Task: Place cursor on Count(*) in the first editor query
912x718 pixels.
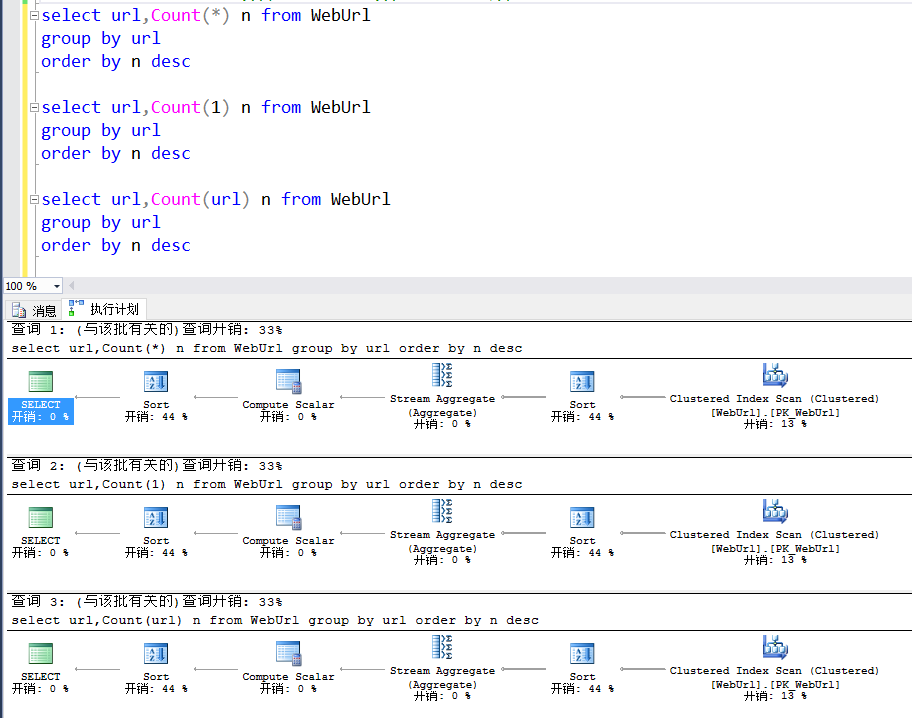Action: point(190,15)
